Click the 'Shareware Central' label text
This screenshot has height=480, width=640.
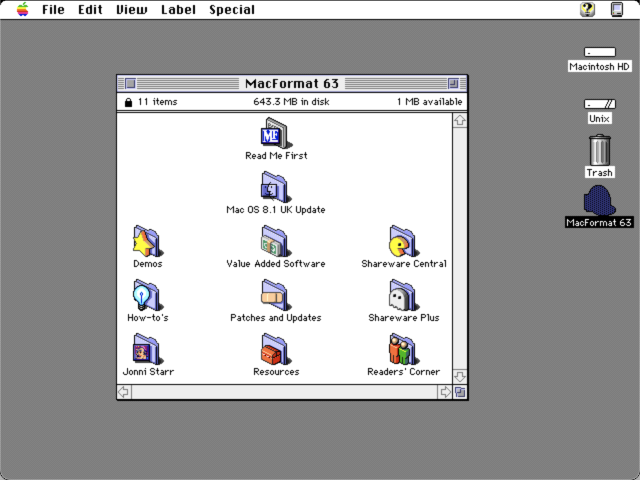pos(404,263)
